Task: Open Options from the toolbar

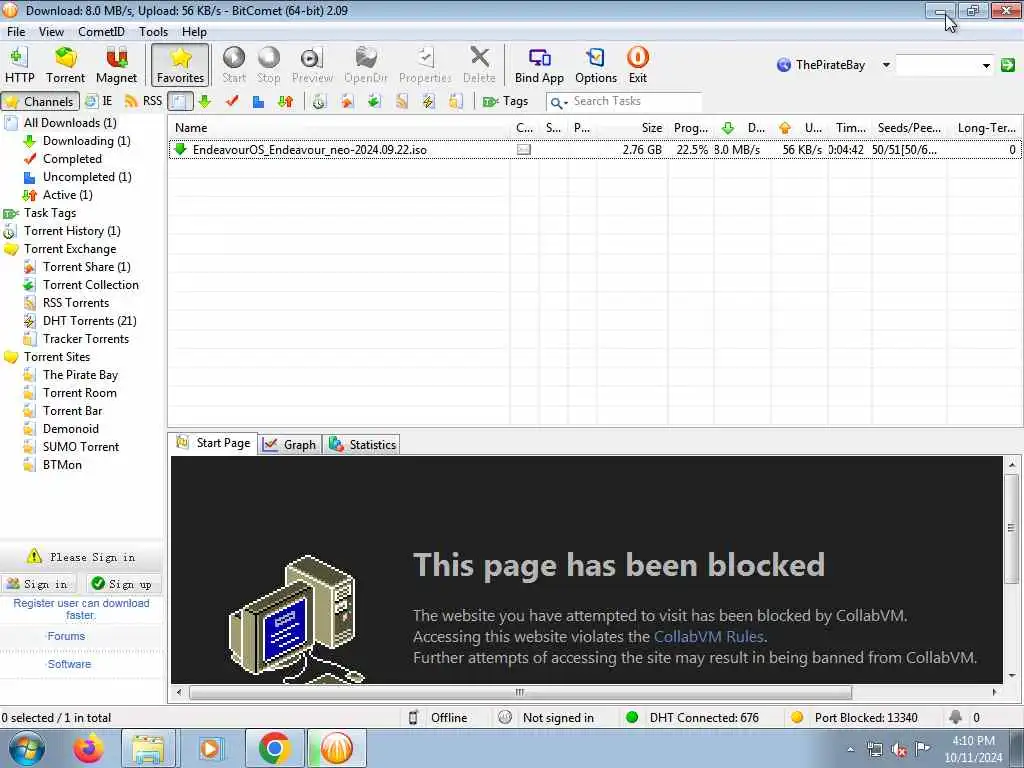Action: pyautogui.click(x=596, y=65)
